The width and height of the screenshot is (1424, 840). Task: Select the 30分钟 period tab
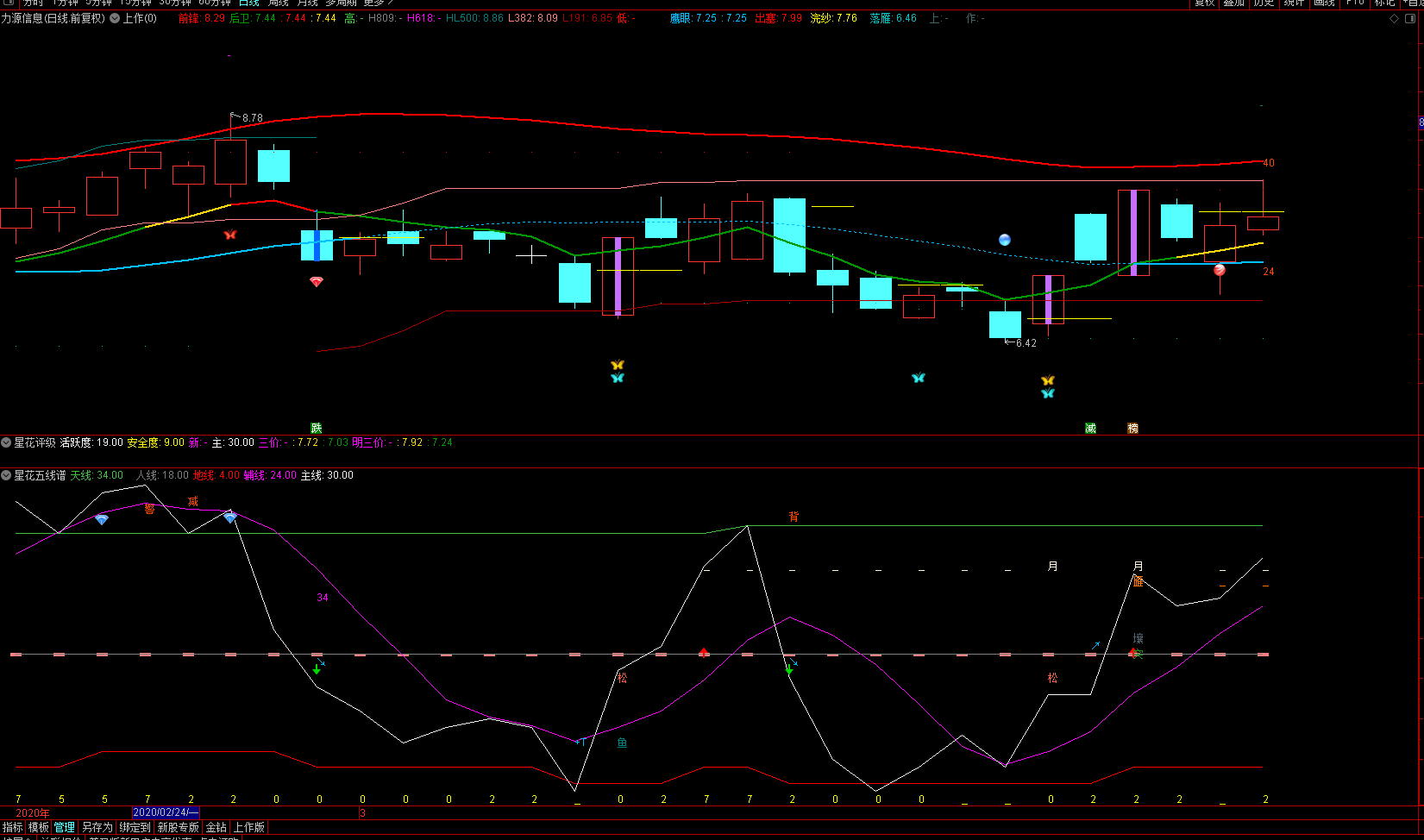176,3
